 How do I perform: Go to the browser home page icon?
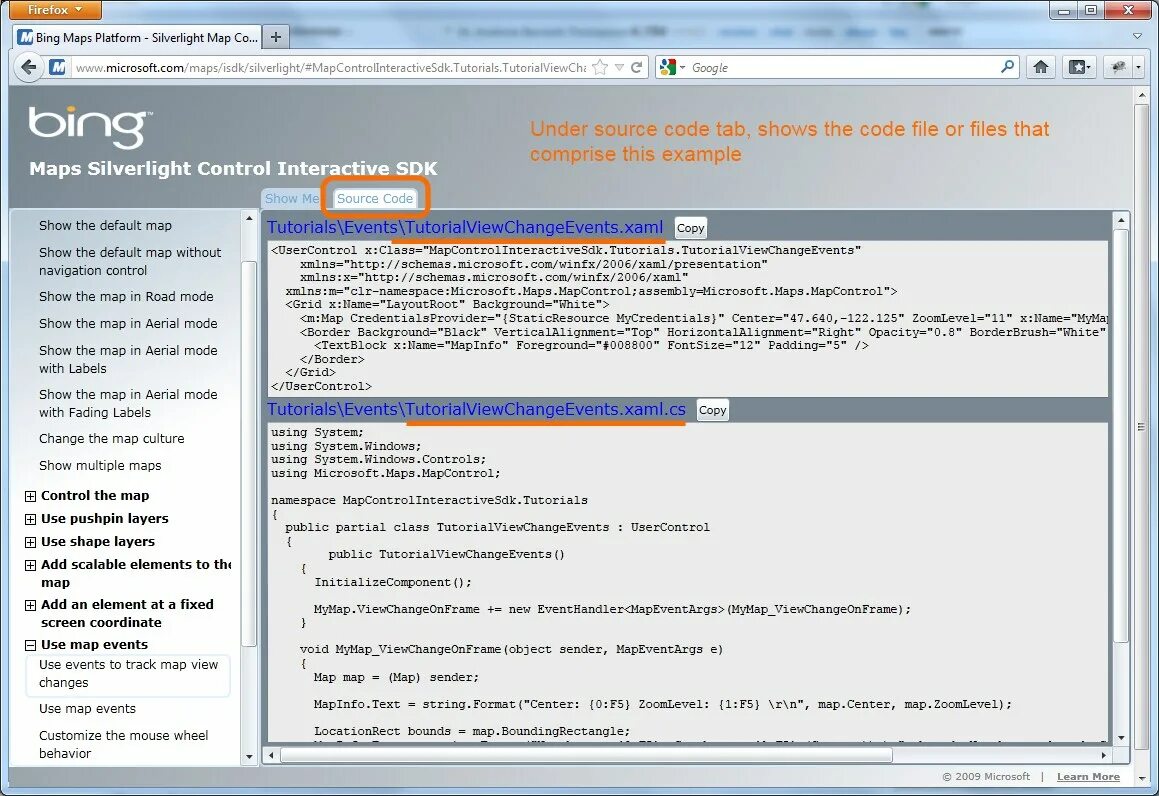coord(1041,67)
